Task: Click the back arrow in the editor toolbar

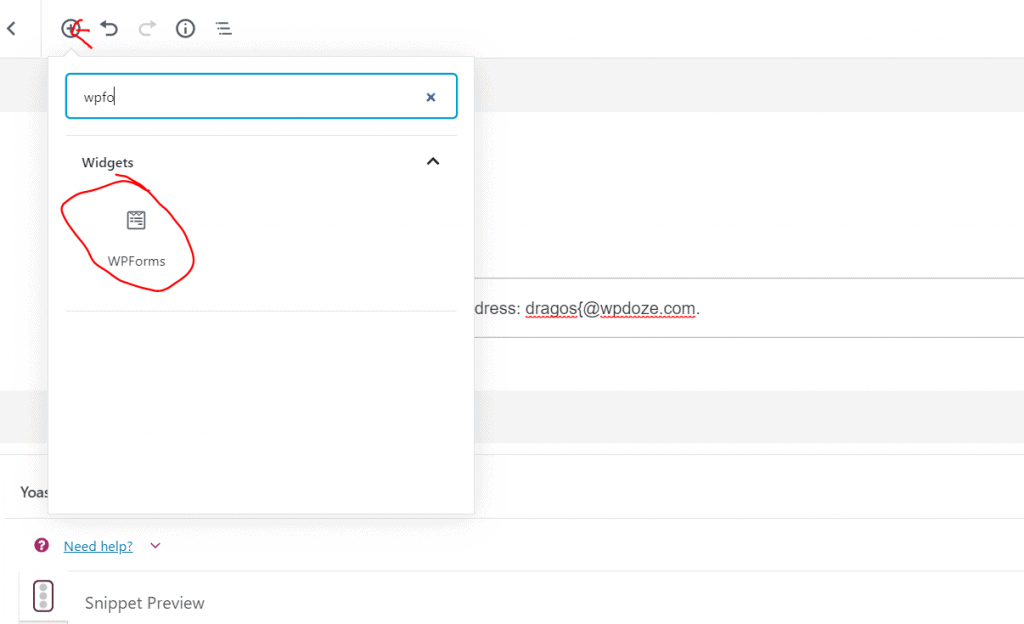Action: (11, 29)
